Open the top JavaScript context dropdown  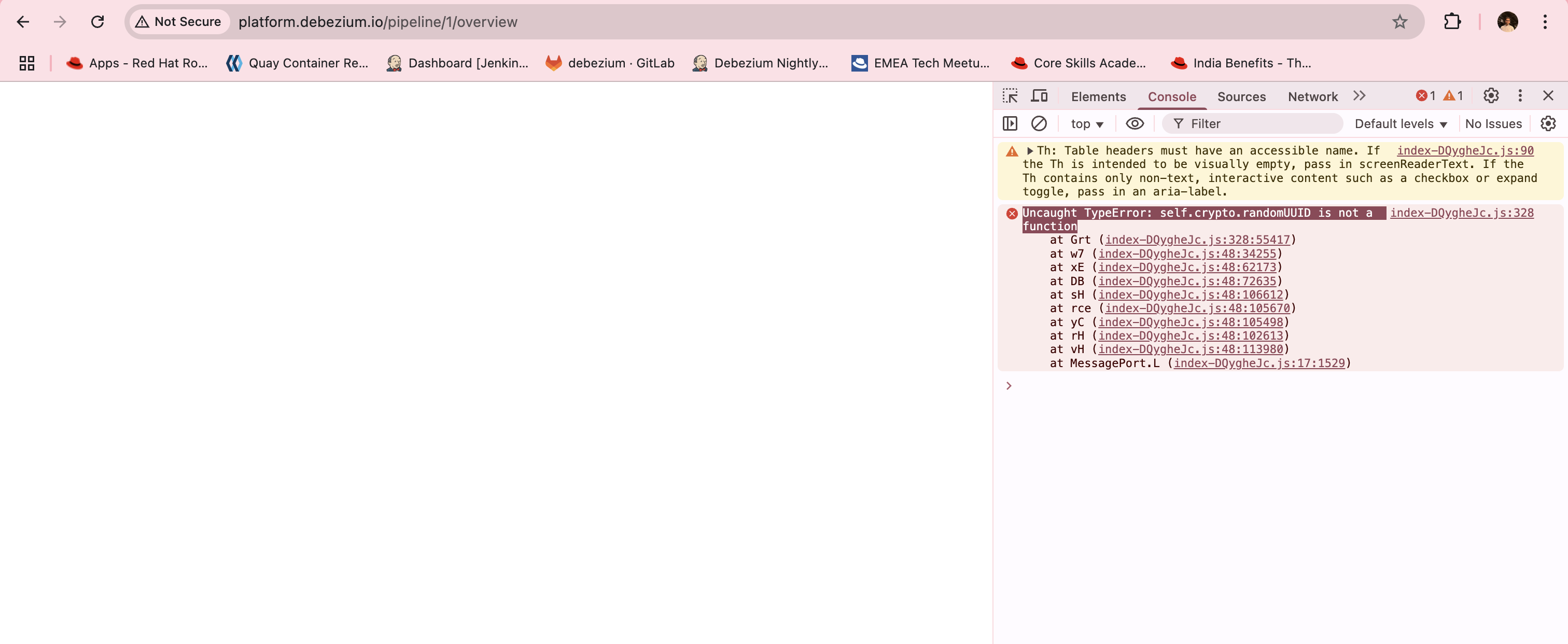1086,123
